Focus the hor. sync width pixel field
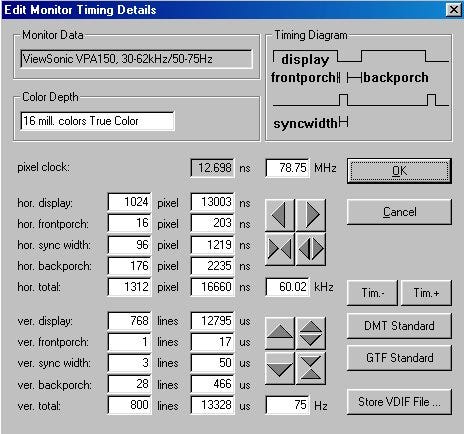464x434 pixels. click(129, 245)
